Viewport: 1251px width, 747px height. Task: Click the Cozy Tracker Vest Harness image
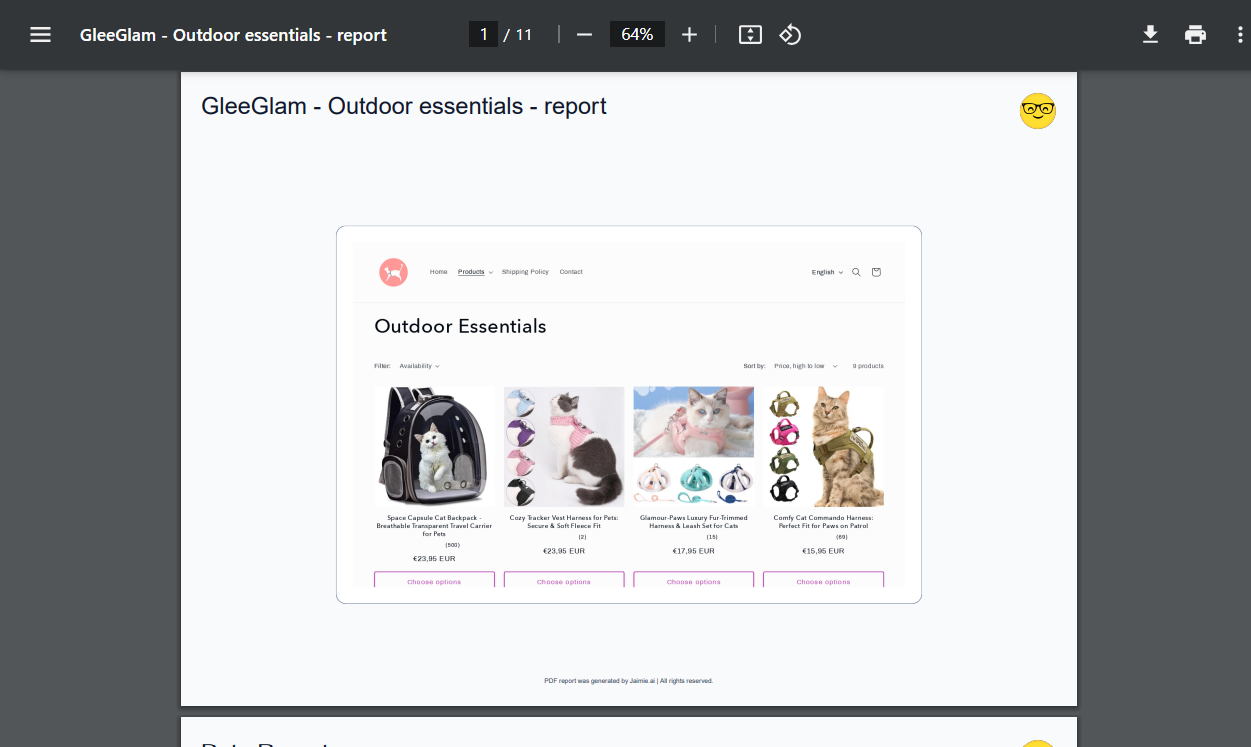pos(564,447)
